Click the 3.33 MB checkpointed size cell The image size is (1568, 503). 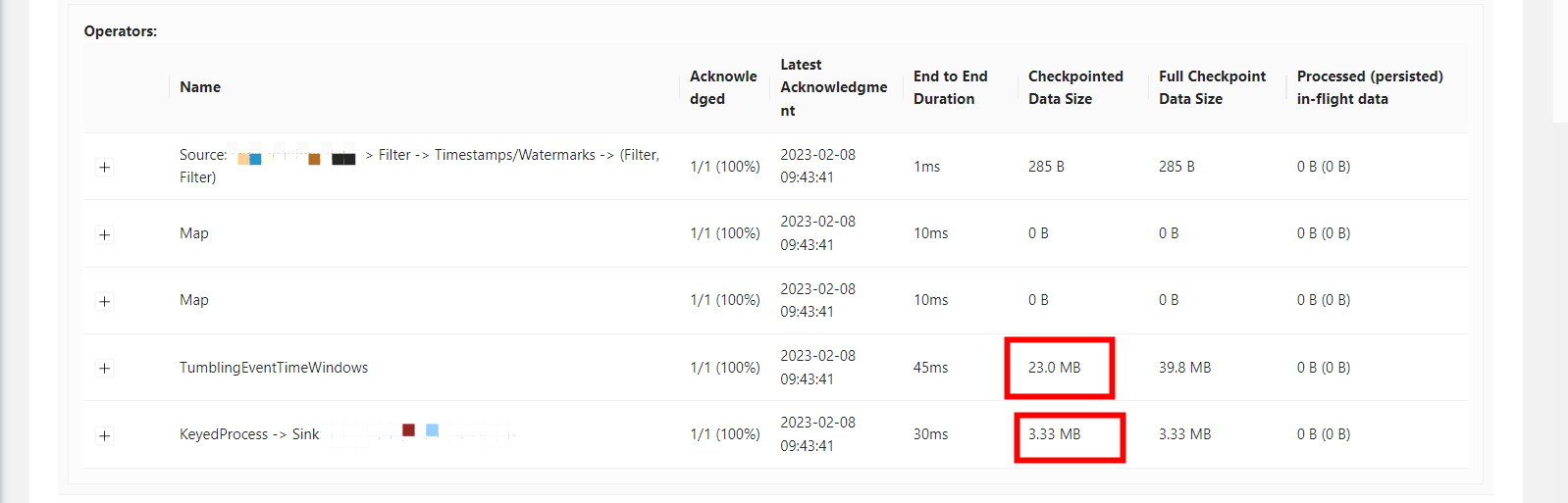[1055, 434]
